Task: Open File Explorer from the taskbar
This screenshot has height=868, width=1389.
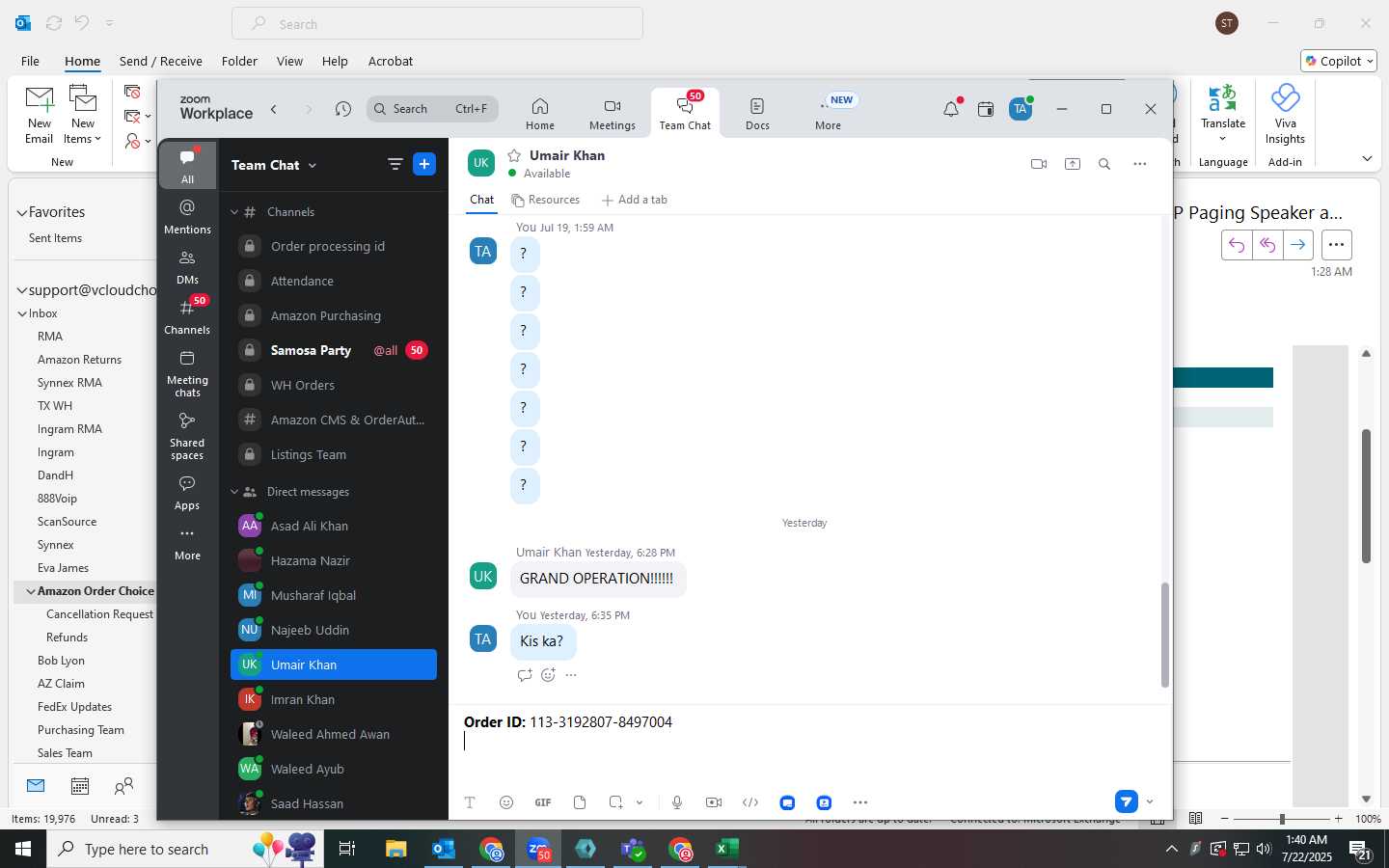Action: click(x=396, y=849)
